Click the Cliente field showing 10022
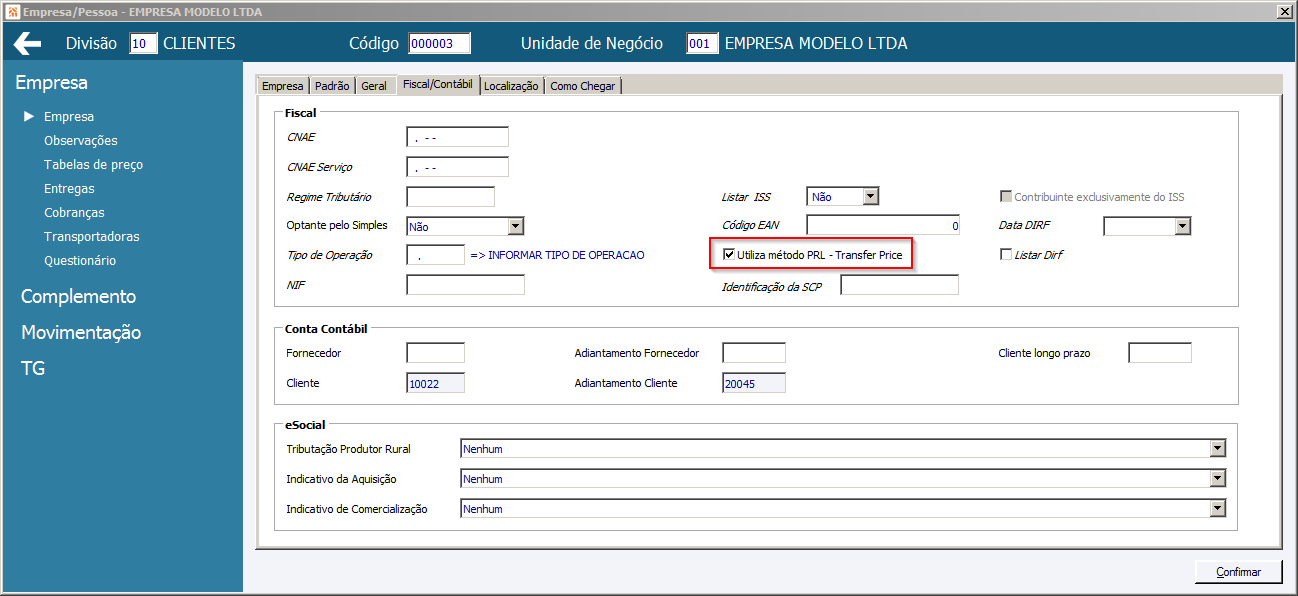 436,383
